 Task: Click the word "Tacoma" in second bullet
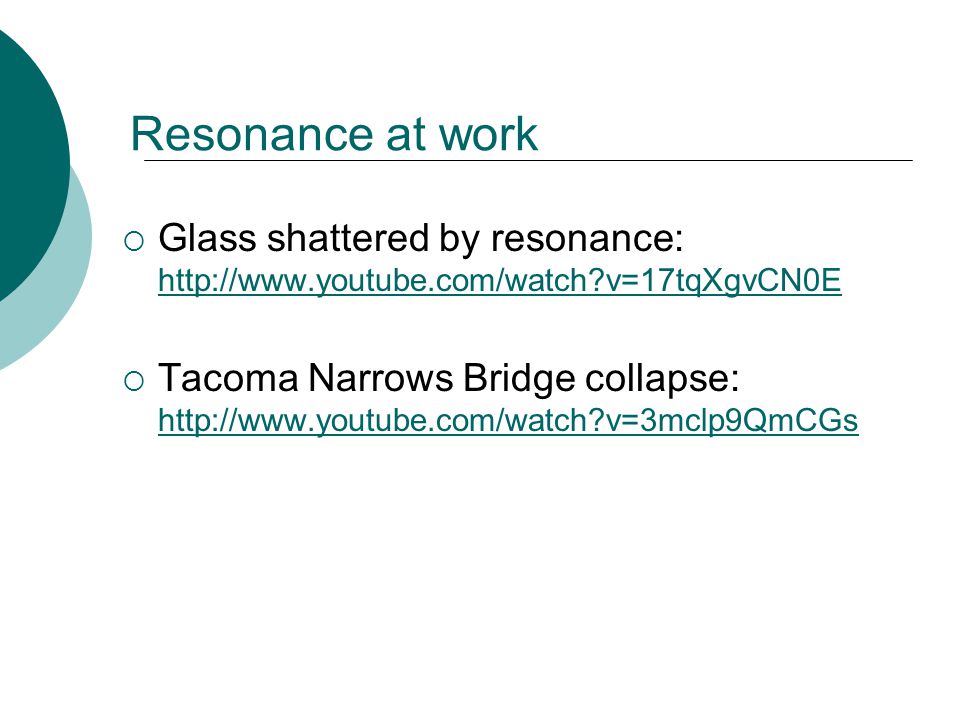pyautogui.click(x=228, y=378)
